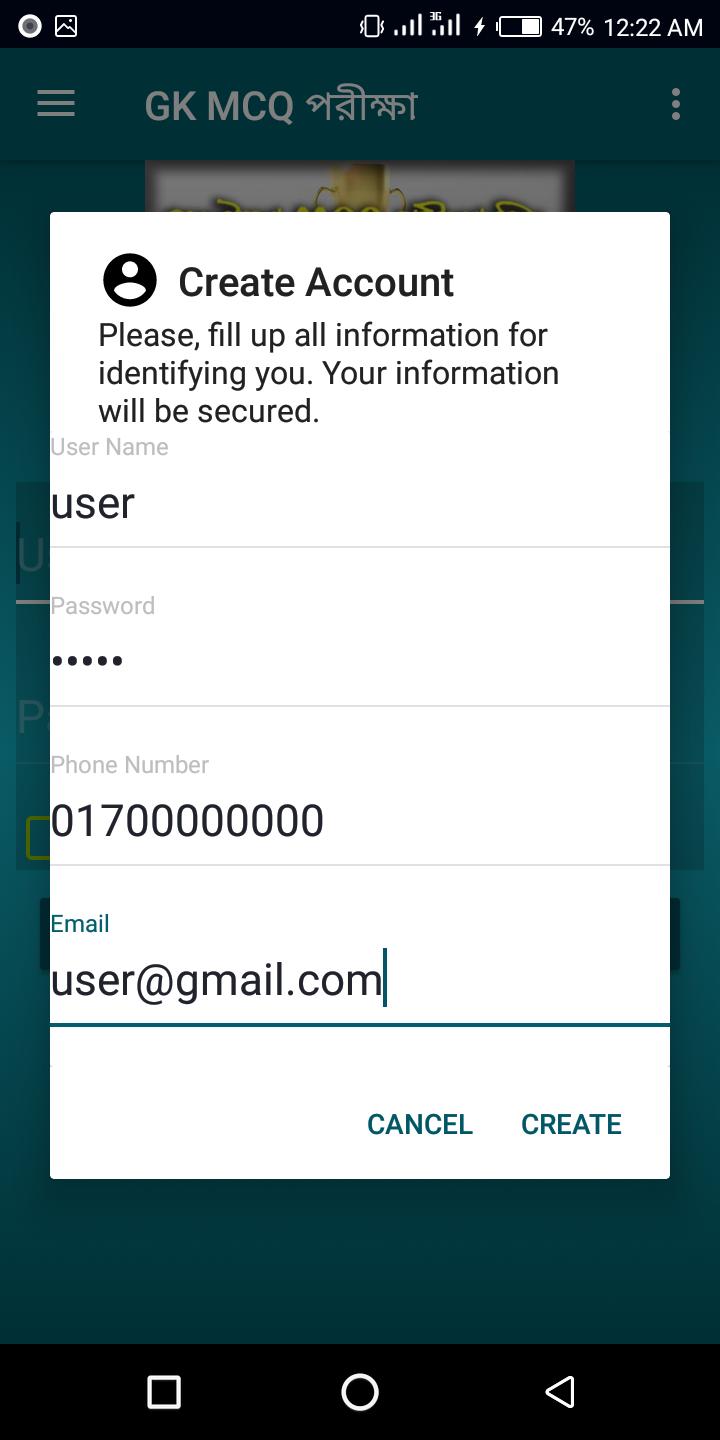
Task: Open recent apps with square button
Action: (164, 1392)
